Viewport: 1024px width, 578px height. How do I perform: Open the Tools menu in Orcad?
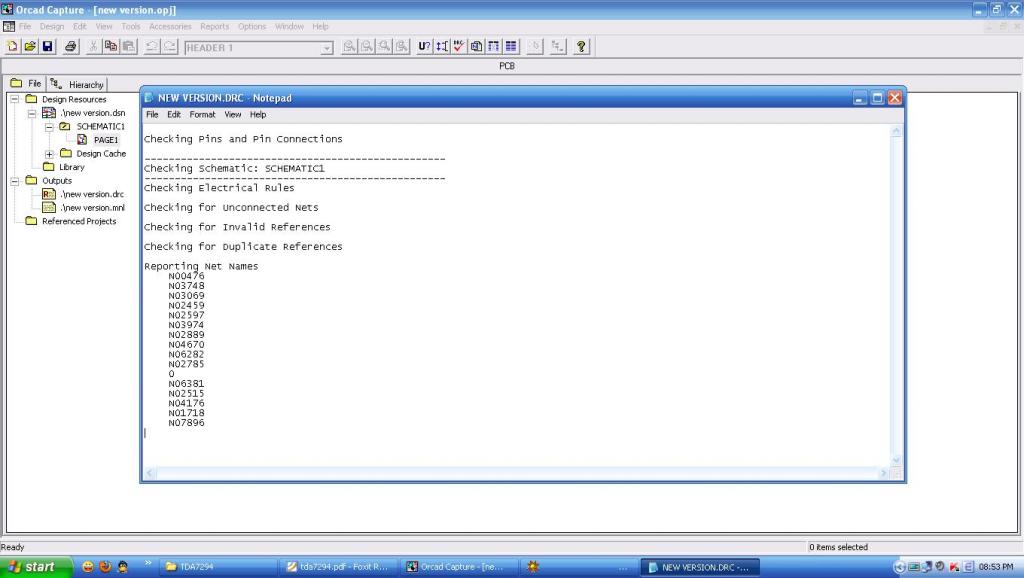(131, 26)
